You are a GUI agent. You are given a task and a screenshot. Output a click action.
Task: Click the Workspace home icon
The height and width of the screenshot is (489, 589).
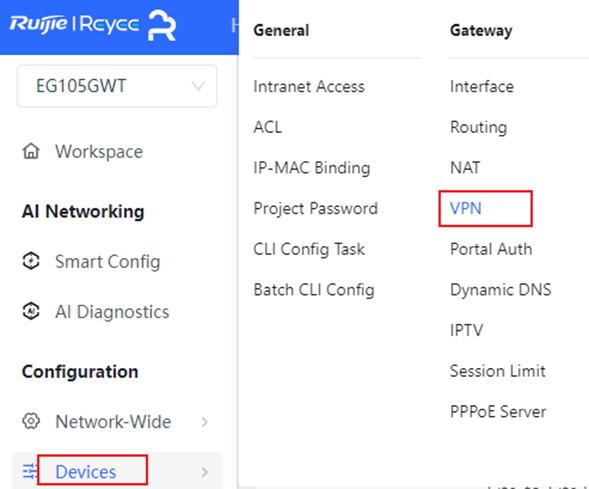pos(31,151)
